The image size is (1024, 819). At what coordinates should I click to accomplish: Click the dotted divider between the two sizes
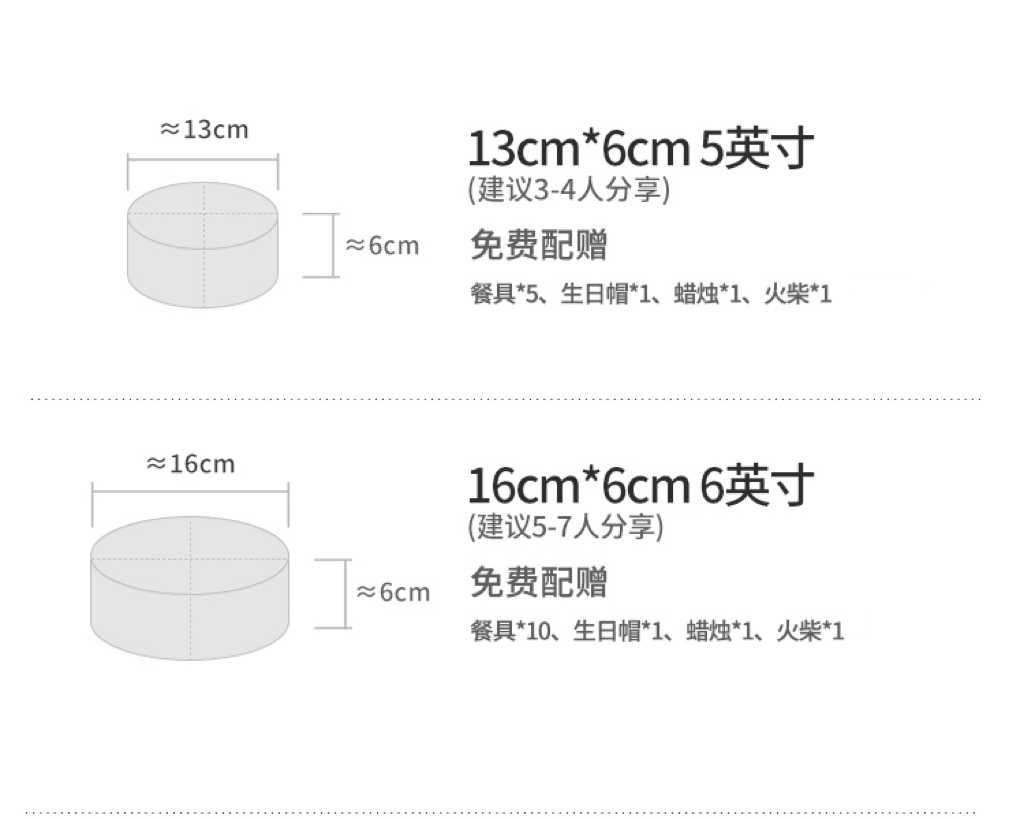click(x=506, y=398)
